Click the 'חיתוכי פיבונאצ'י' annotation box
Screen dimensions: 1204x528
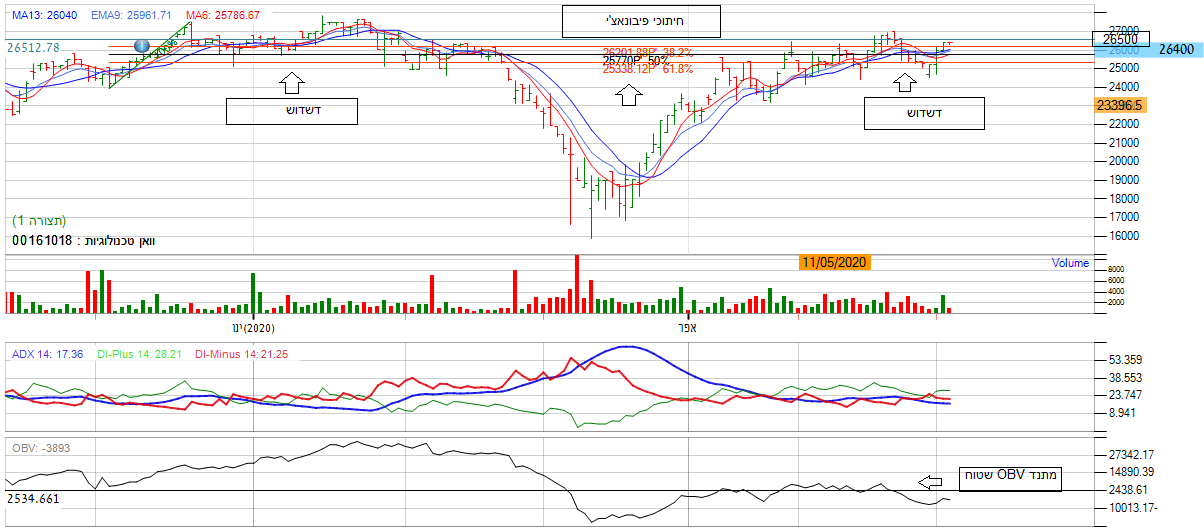pos(641,20)
